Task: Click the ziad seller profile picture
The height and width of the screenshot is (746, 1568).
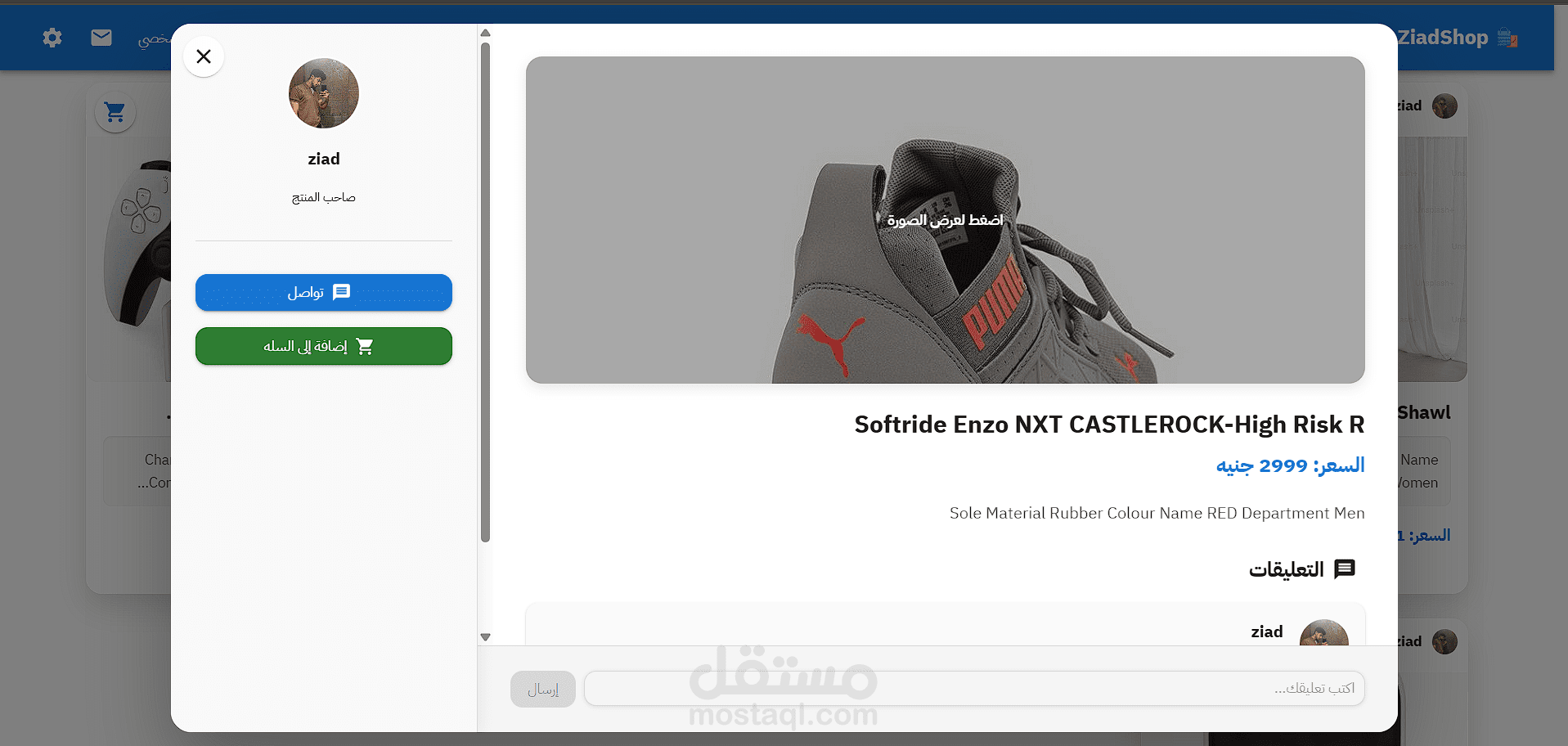Action: (x=324, y=93)
